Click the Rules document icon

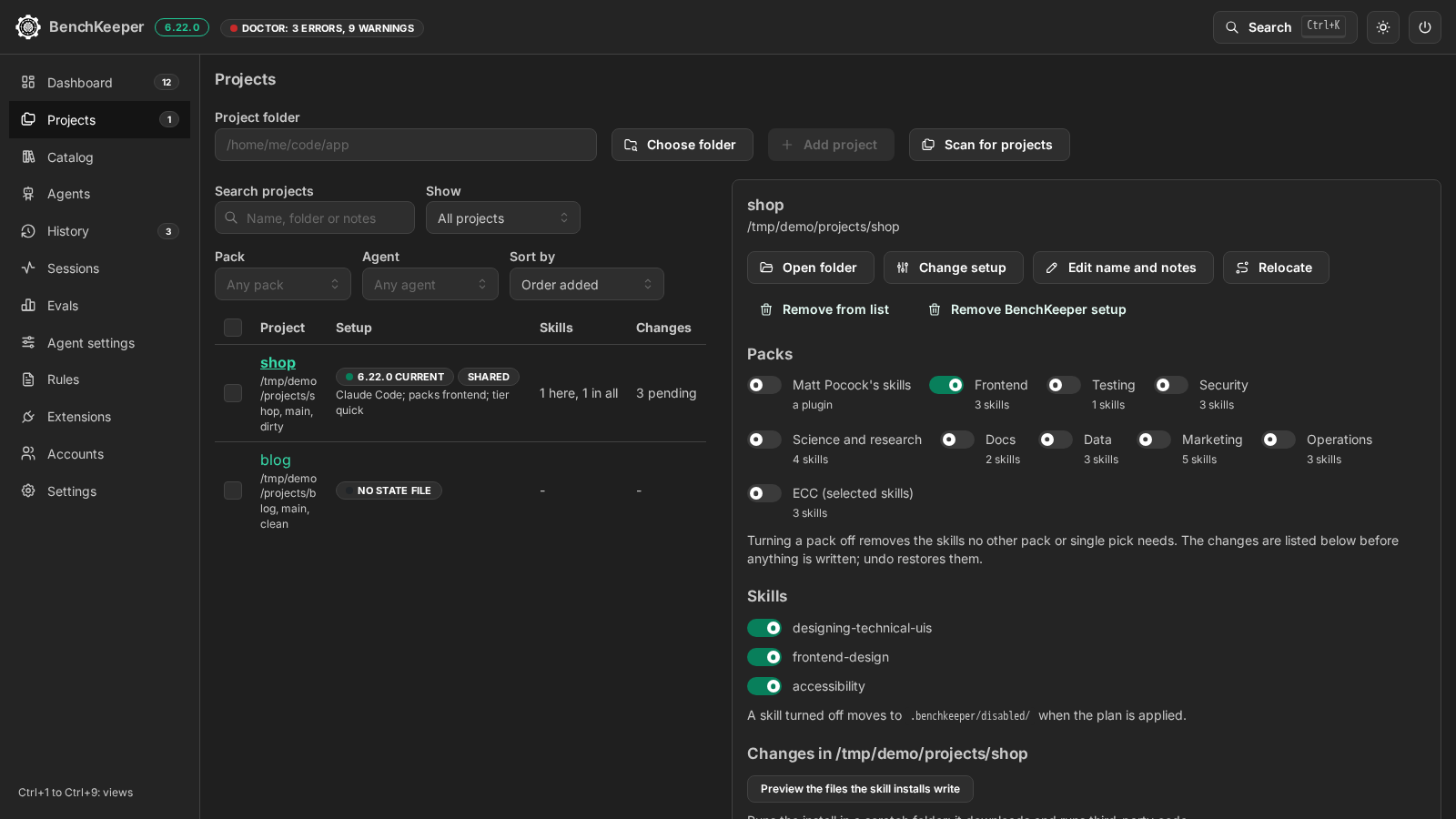click(x=28, y=379)
